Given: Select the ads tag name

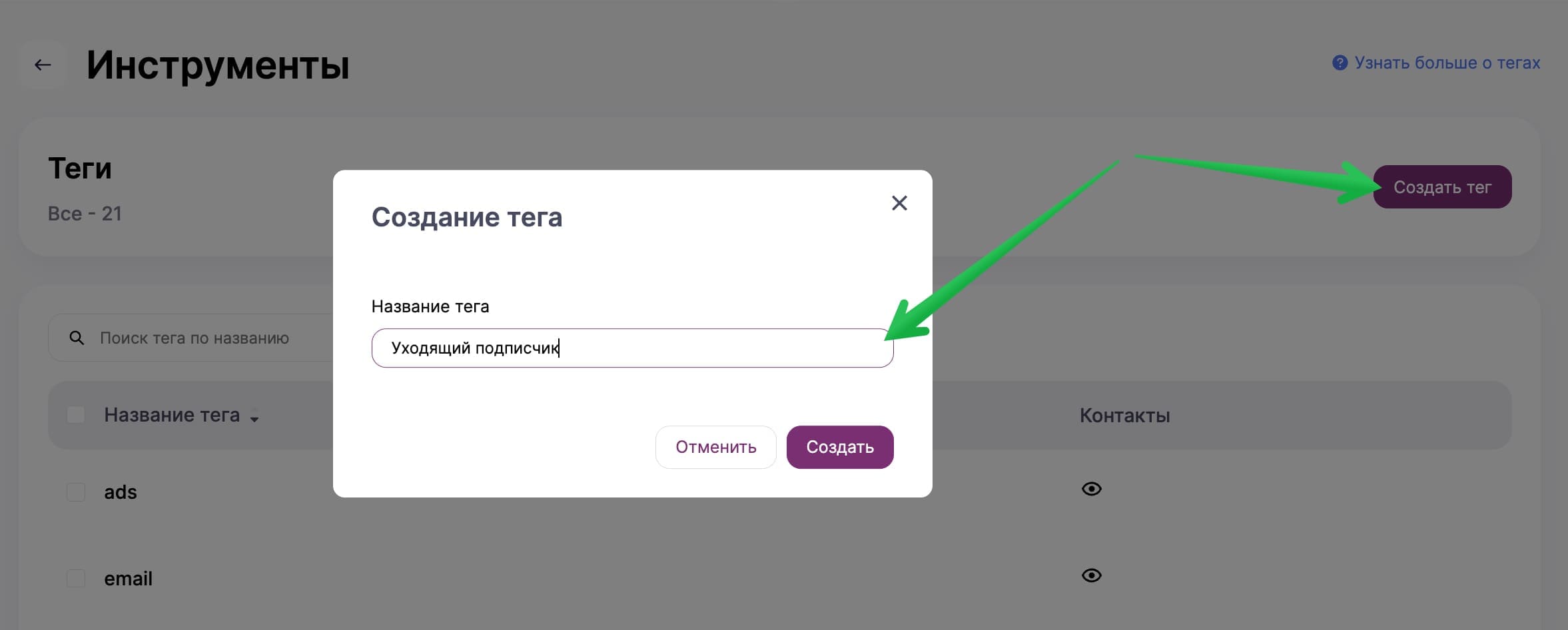Looking at the screenshot, I should click(x=121, y=492).
